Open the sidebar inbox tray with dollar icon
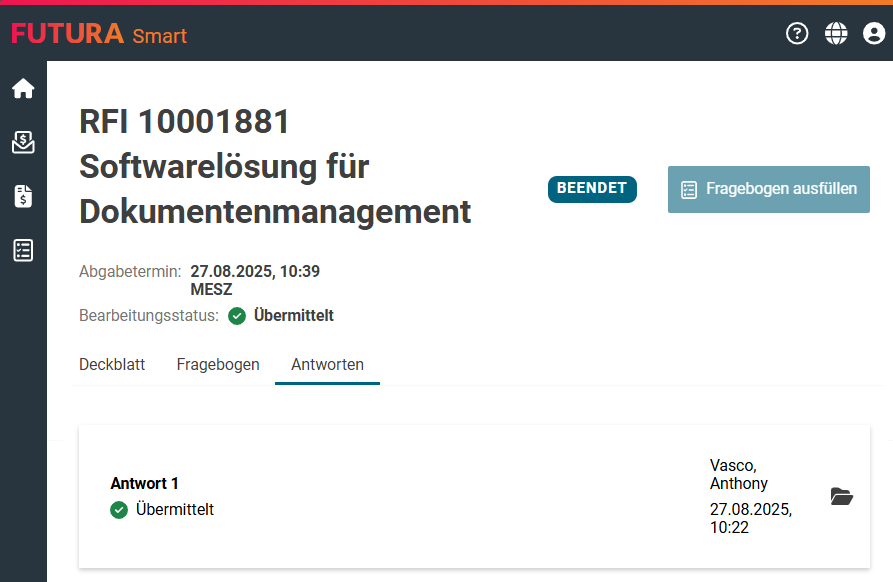Screen dimensions: 893x582 [x=23, y=143]
